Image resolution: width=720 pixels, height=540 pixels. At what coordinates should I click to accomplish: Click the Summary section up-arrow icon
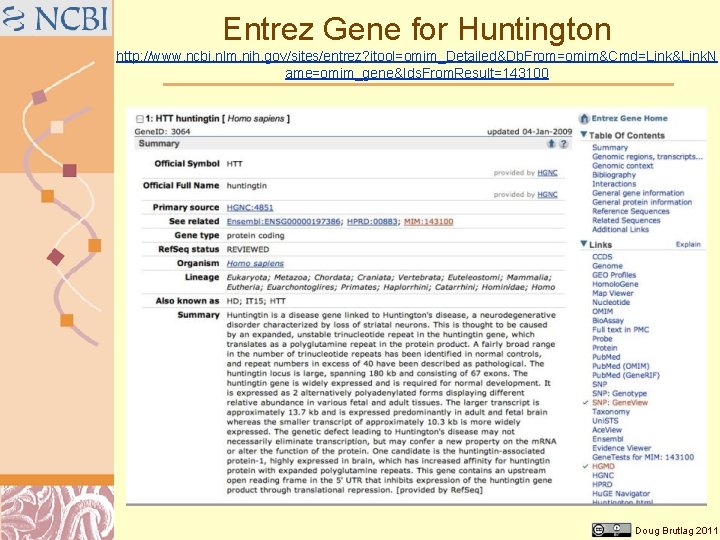(551, 144)
